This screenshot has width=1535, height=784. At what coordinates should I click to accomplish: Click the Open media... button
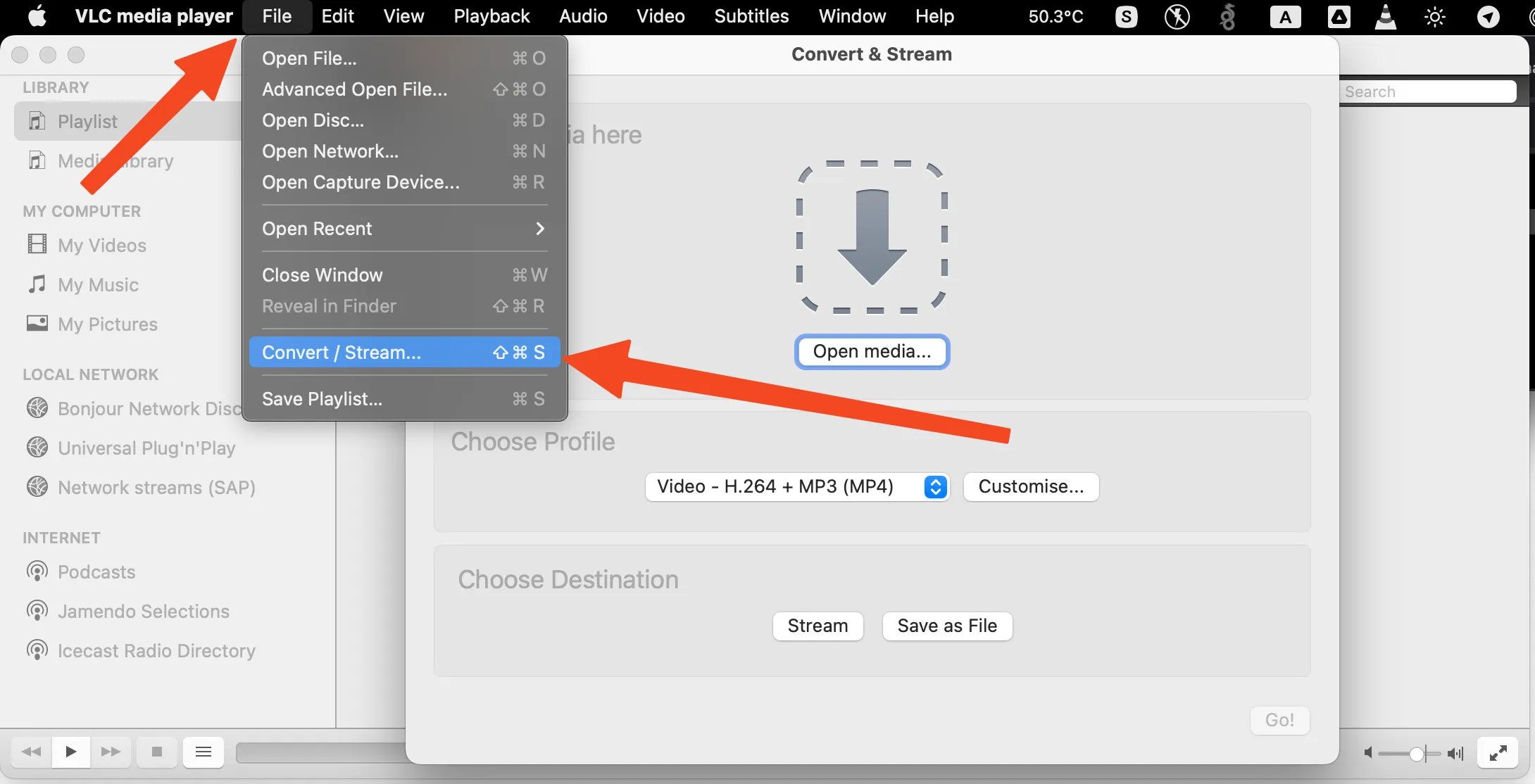872,351
